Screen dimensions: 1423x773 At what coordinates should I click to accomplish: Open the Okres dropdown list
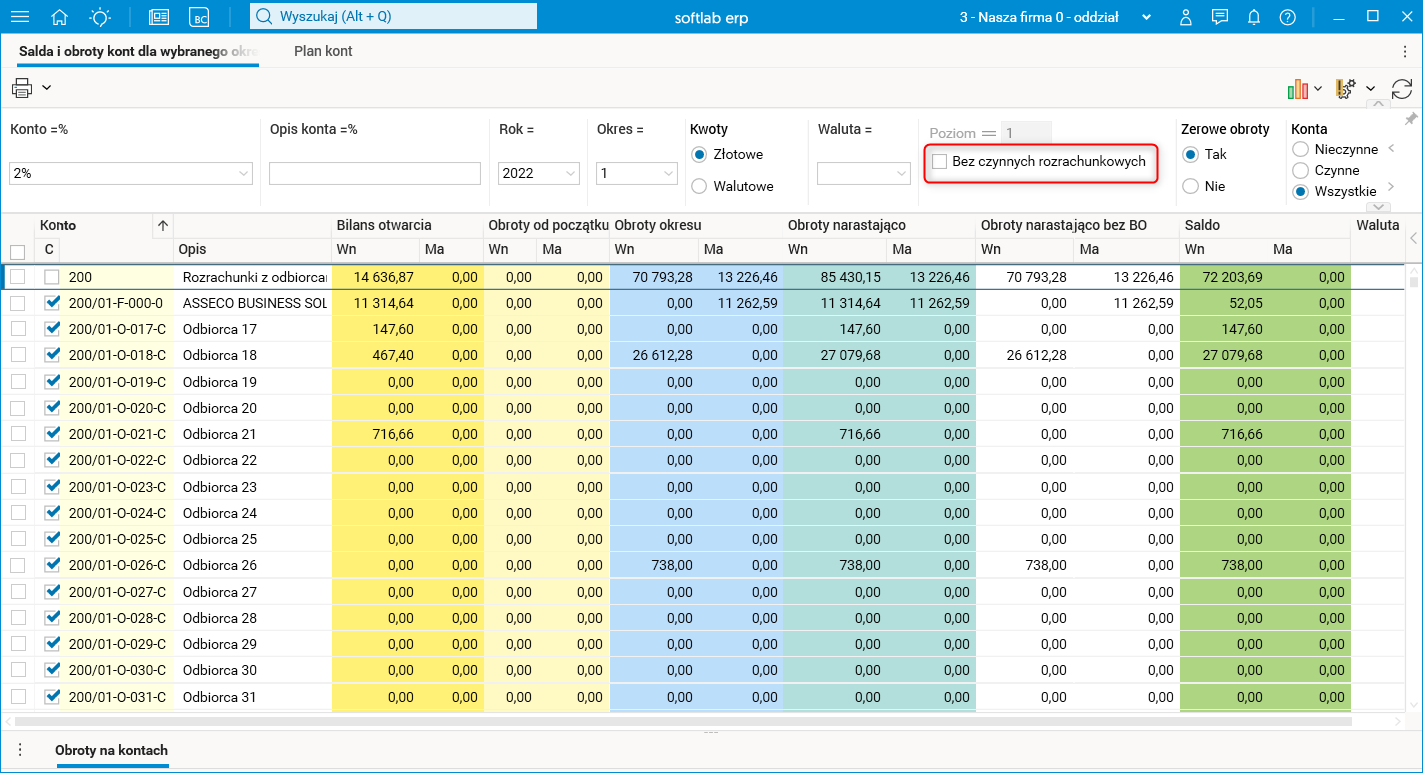tap(668, 173)
